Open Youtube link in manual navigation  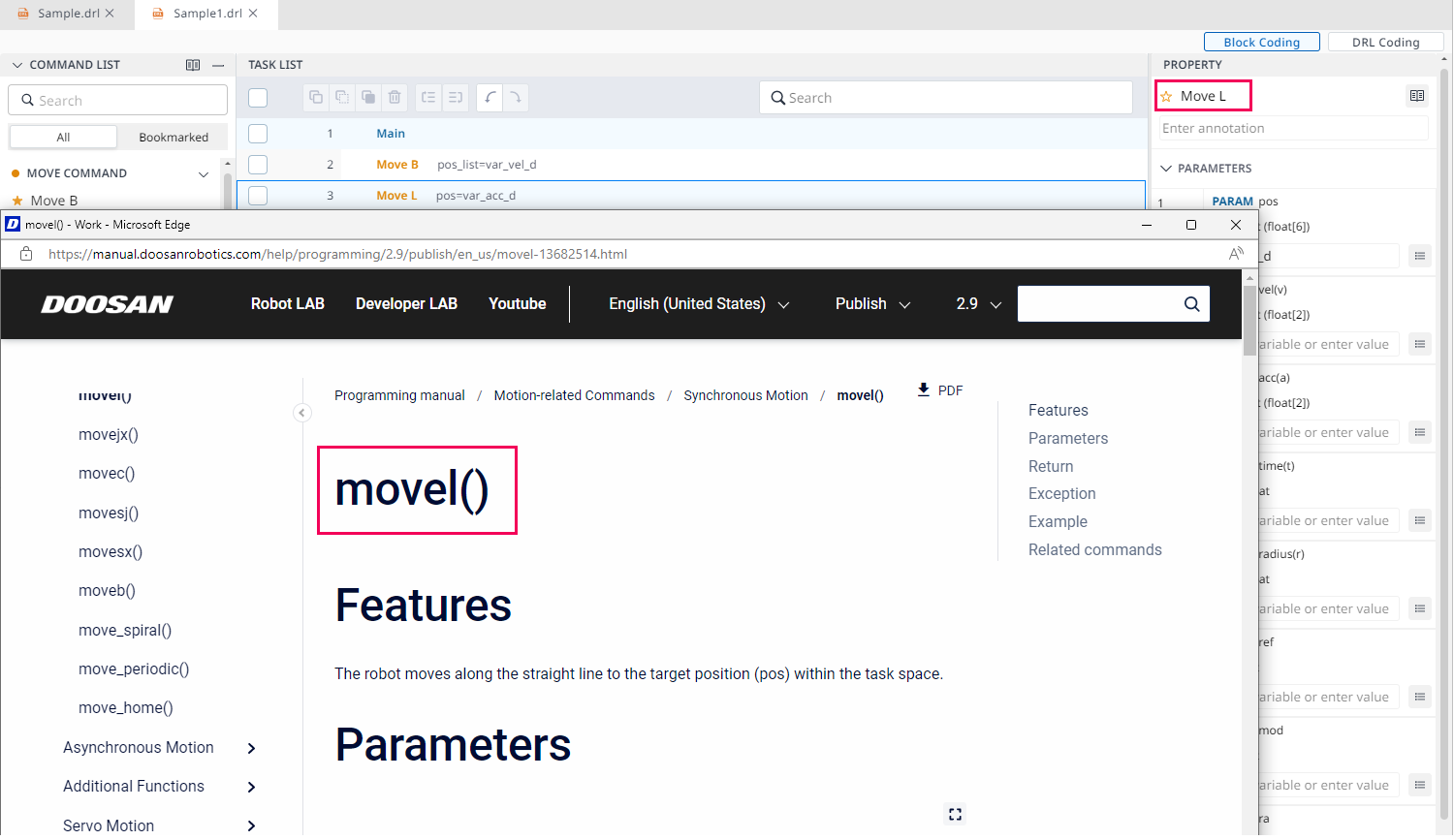tap(518, 304)
